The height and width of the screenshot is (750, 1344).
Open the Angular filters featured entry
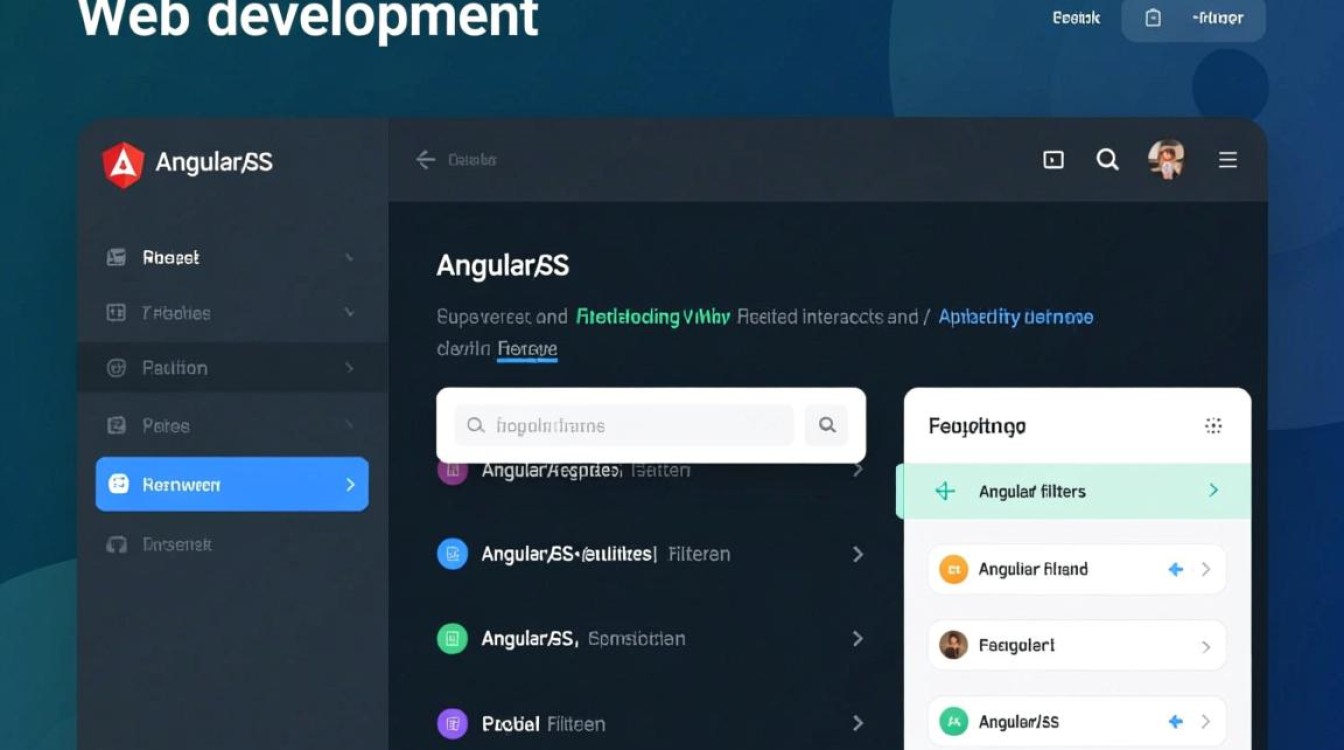(1075, 490)
